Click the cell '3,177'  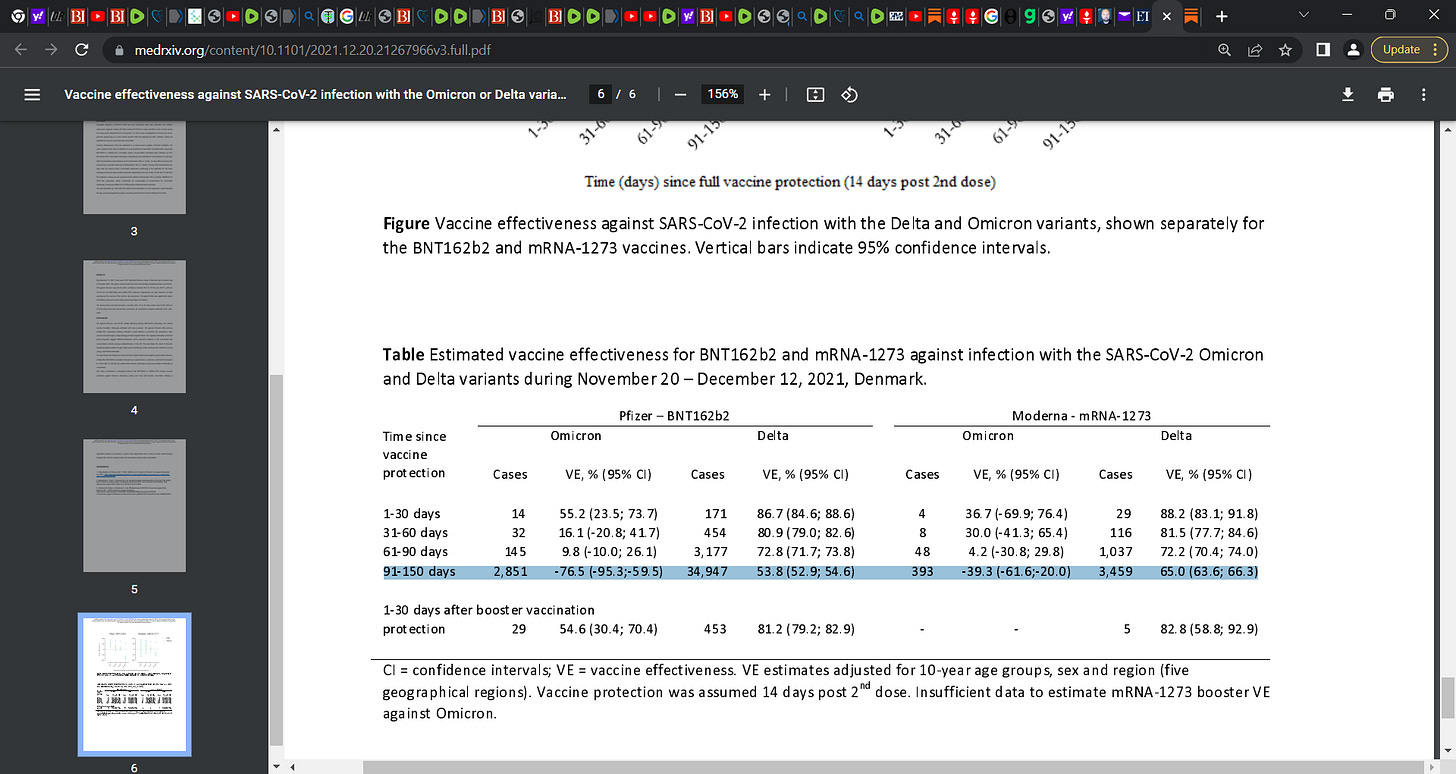tap(712, 552)
